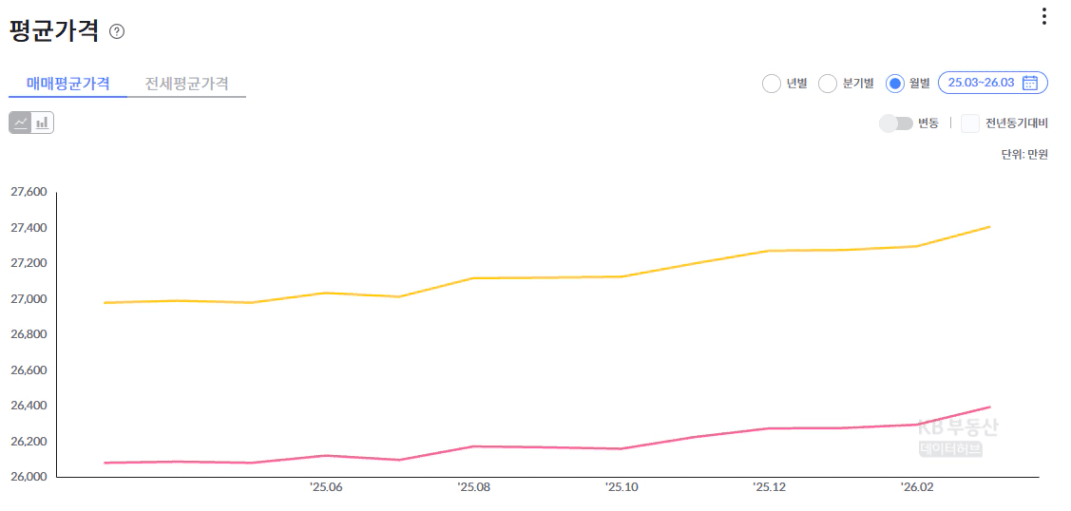Click the calendar icon in date range
The image size is (1071, 511).
1030,83
